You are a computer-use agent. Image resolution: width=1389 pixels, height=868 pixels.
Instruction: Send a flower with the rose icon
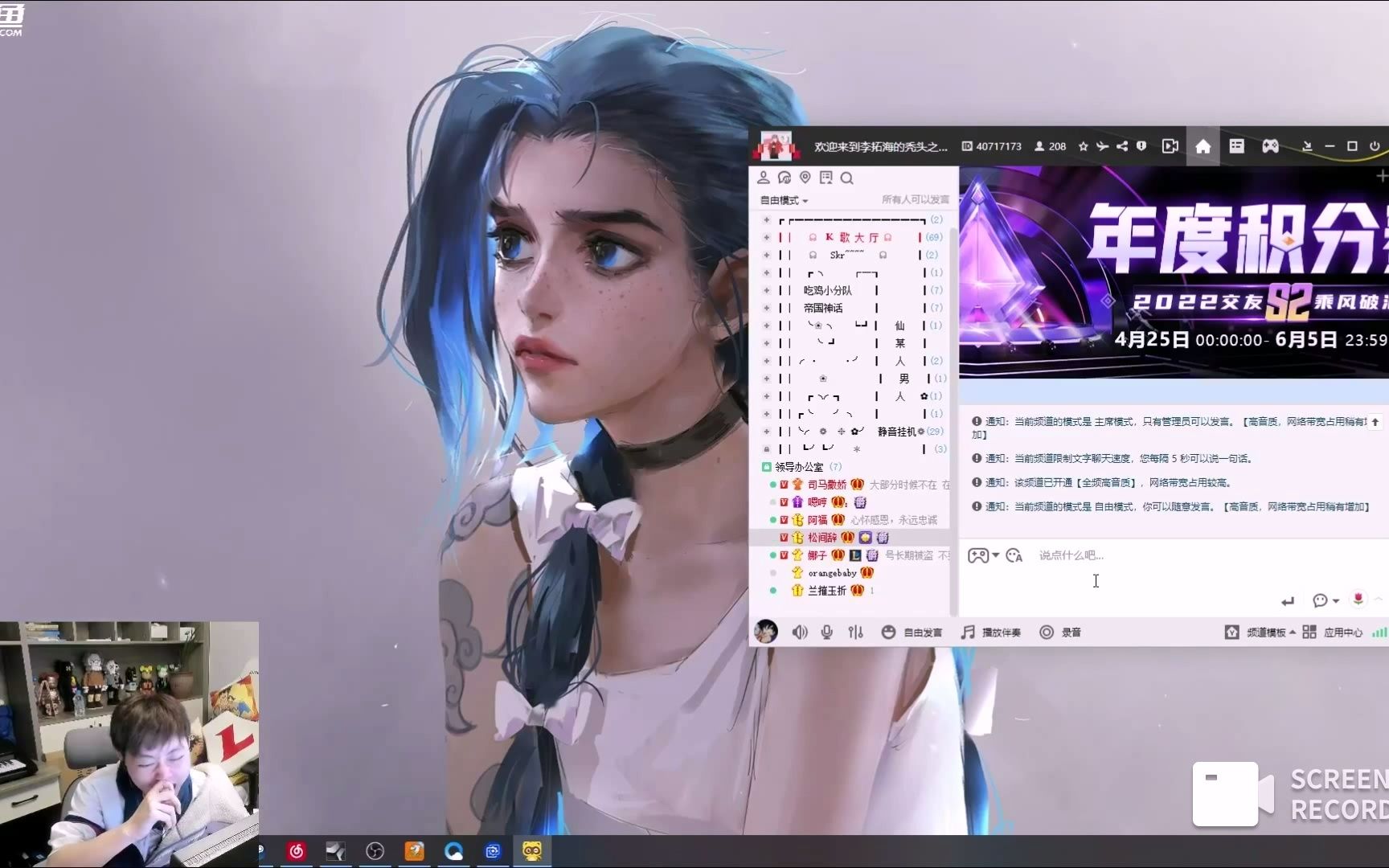click(1358, 600)
